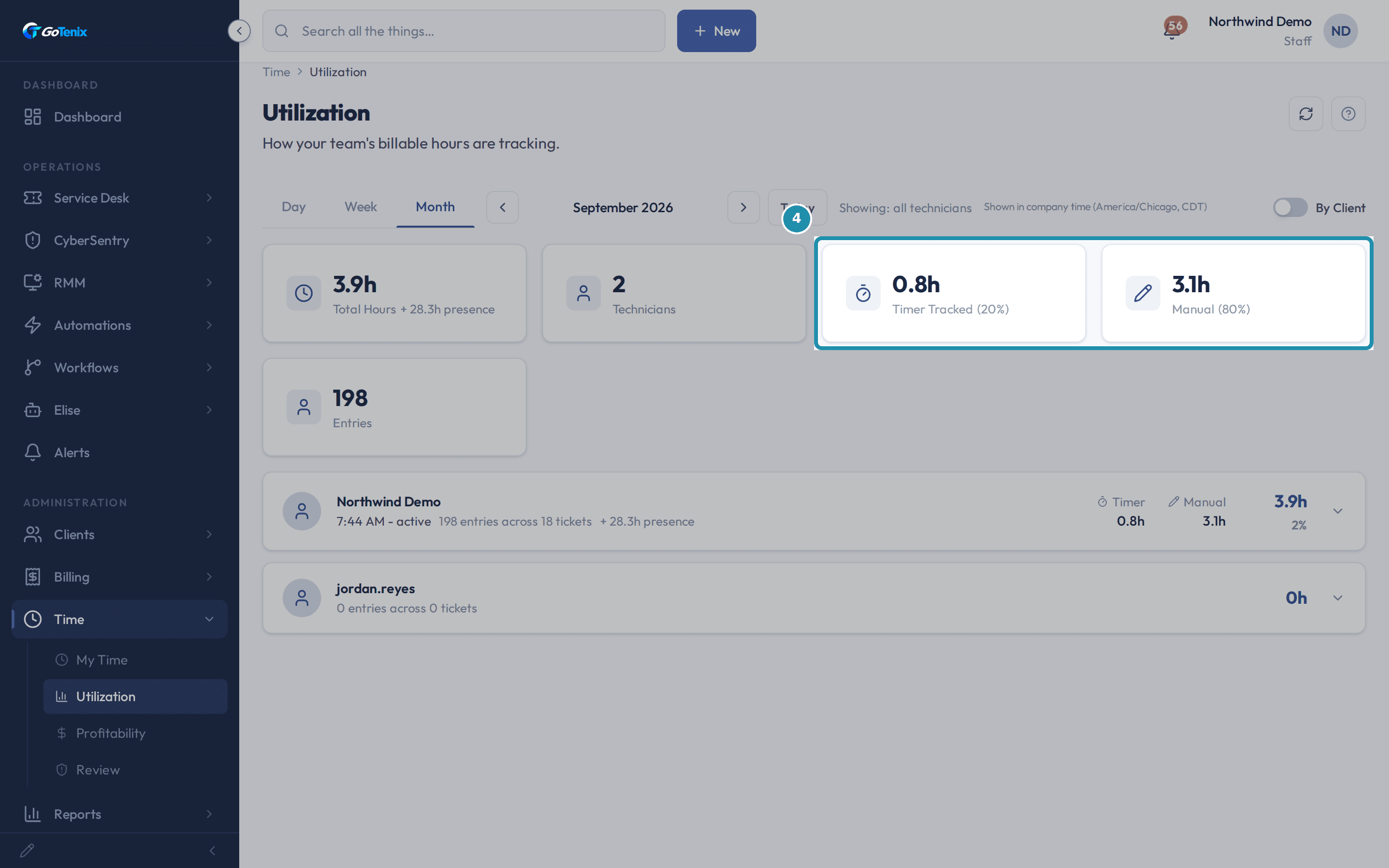Collapse the Time menu chevron

click(209, 619)
